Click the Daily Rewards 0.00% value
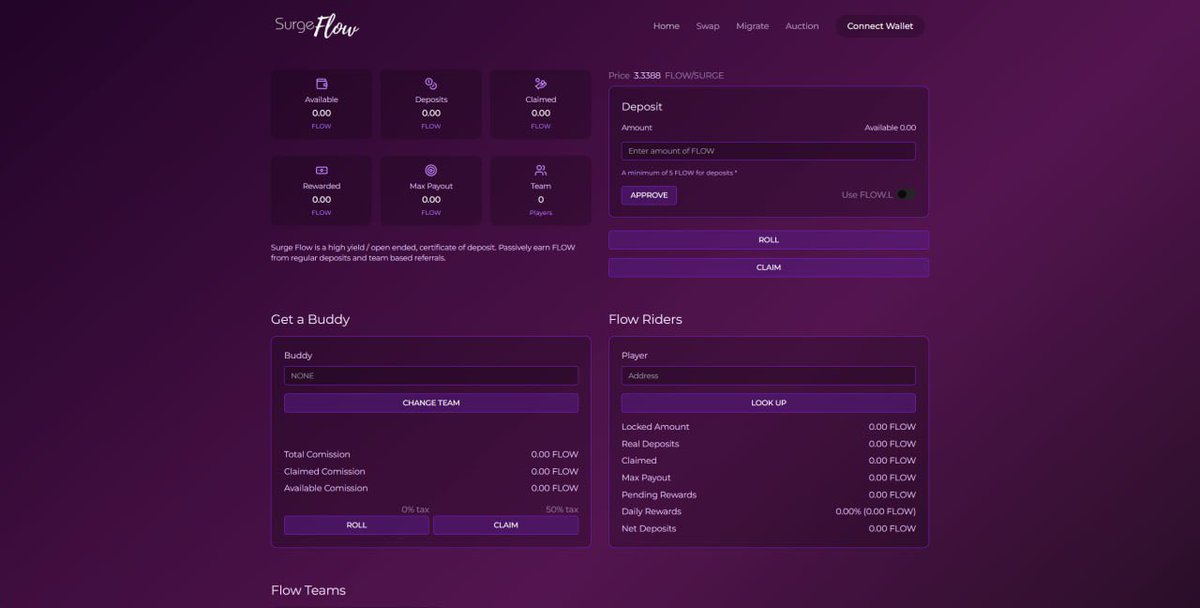The image size is (1200, 608). 875,512
